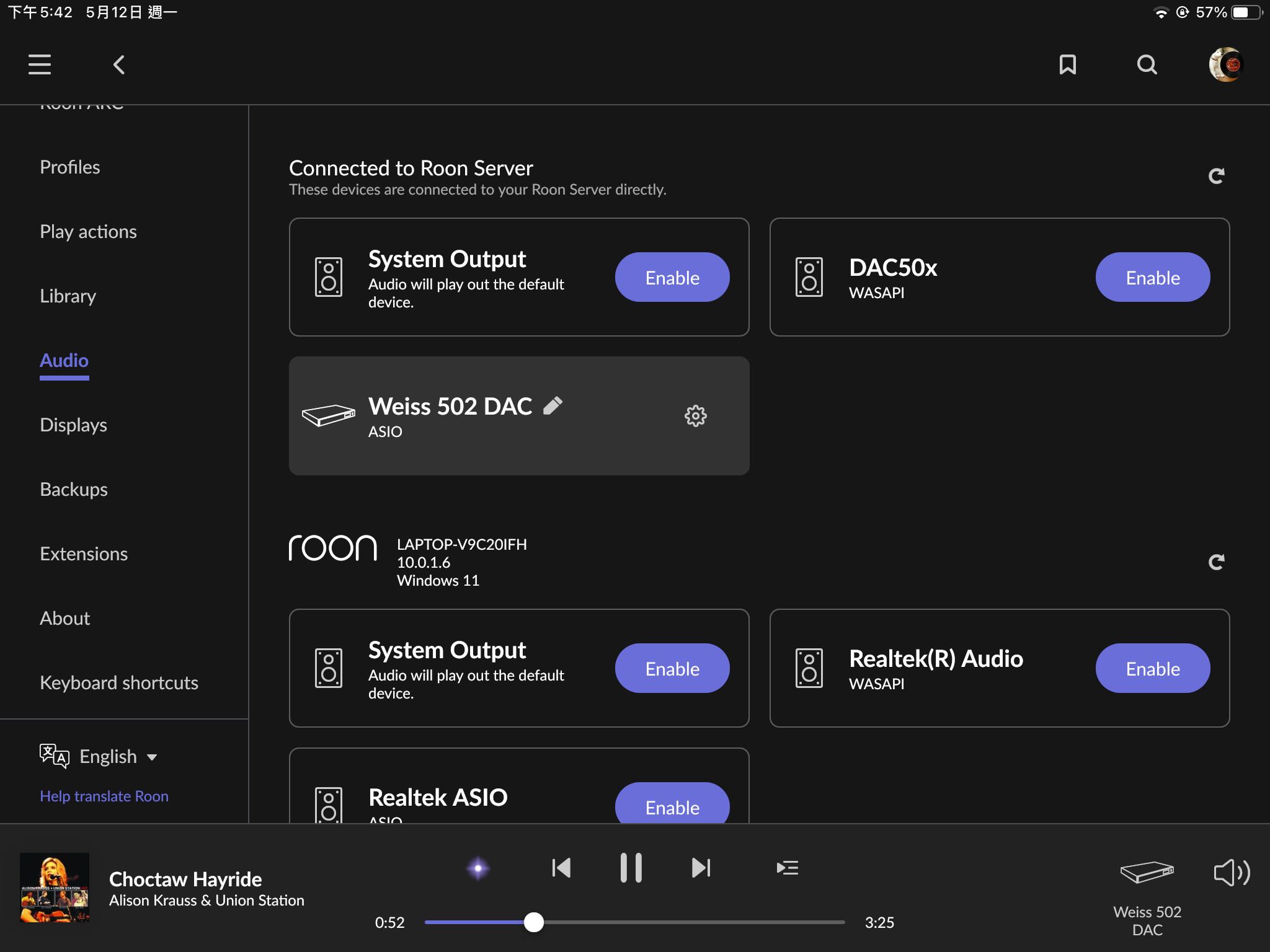Click the LAPTOP-V9C20IFH host name
Screen dimensions: 1270x952
click(462, 544)
